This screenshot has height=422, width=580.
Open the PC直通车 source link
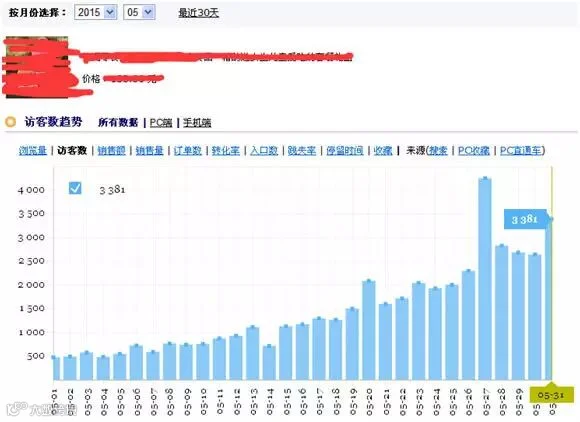pos(521,151)
